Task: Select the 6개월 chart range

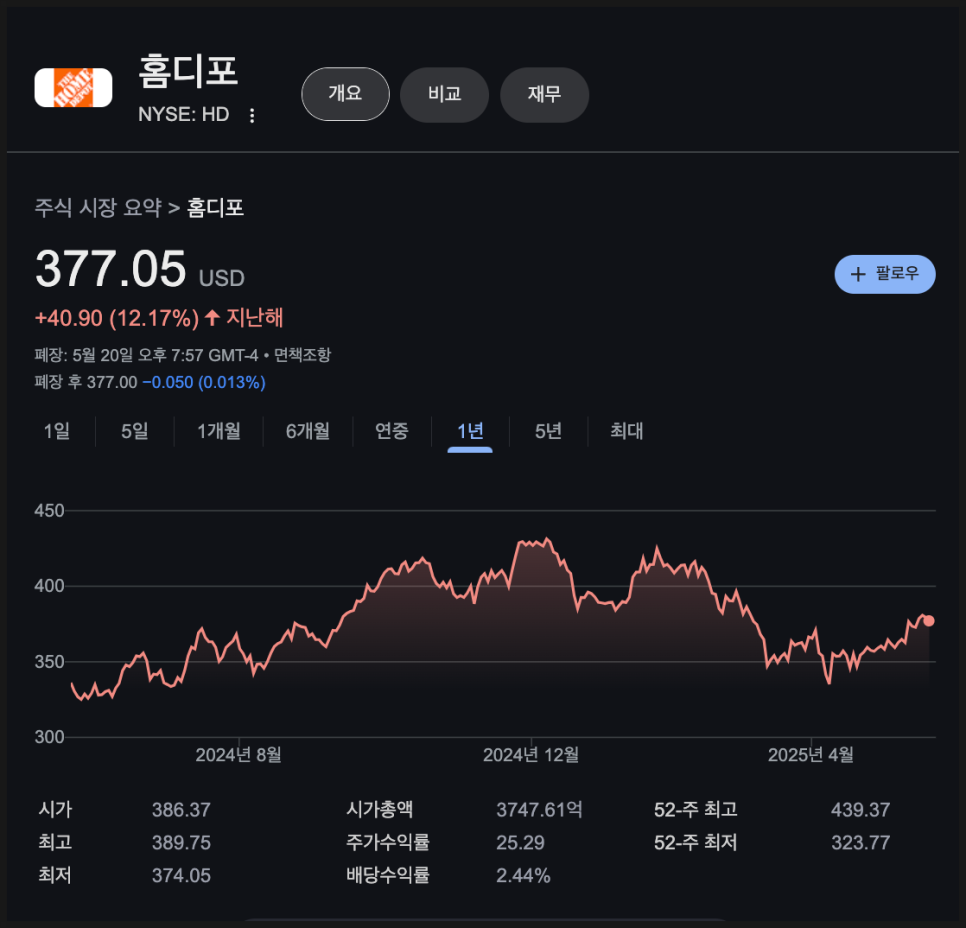Action: 308,431
